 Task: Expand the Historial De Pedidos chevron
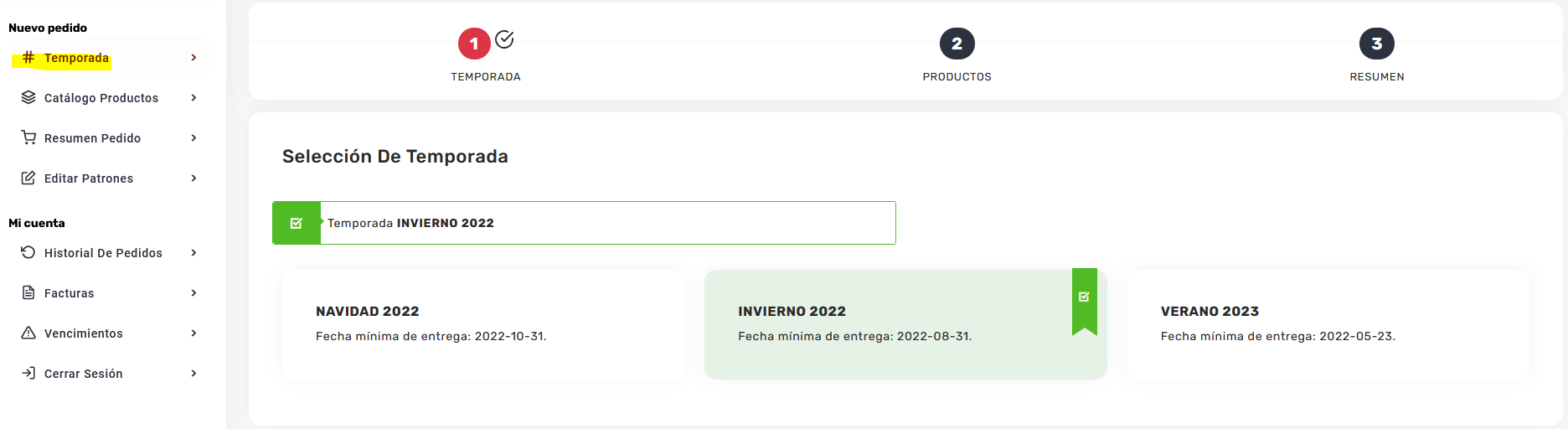(x=193, y=253)
